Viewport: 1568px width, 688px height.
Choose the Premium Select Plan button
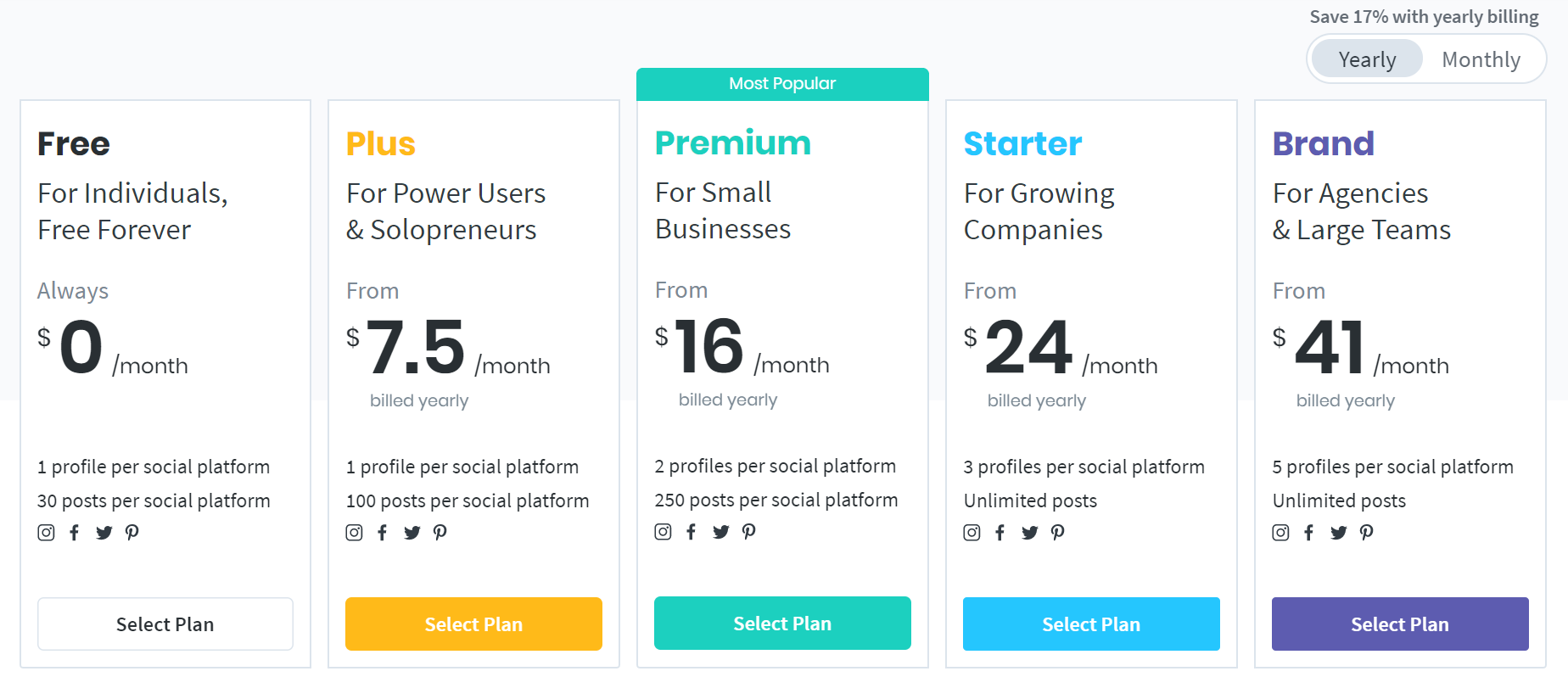pyautogui.click(x=782, y=624)
